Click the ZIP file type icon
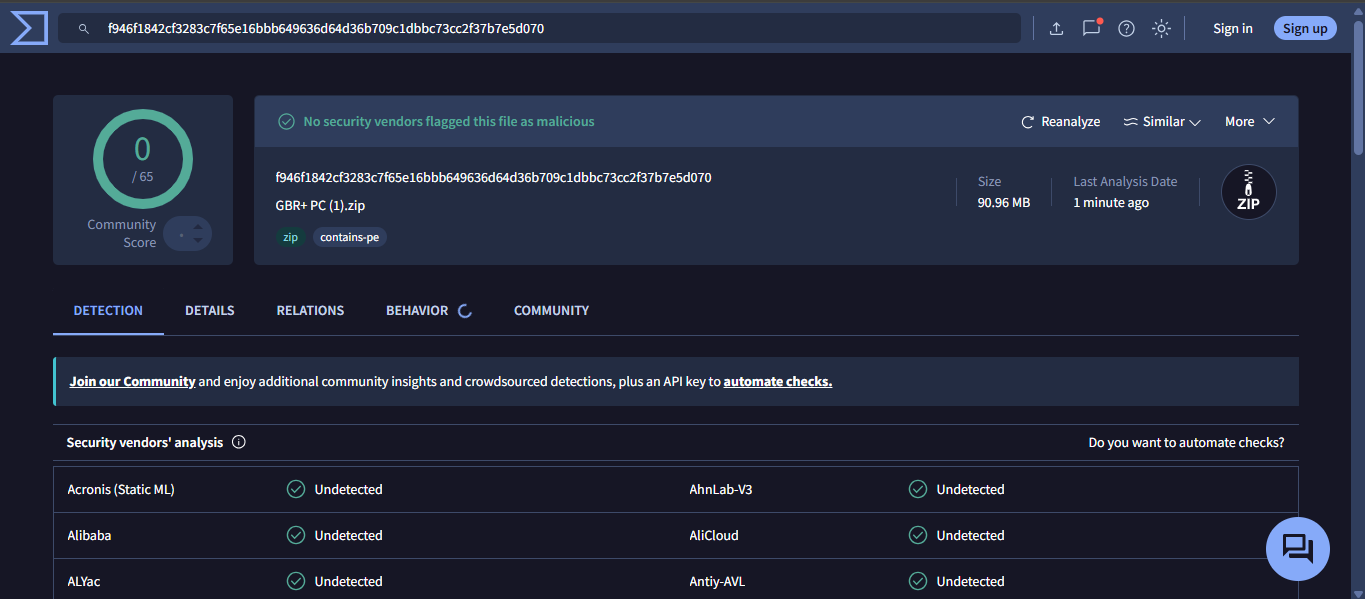Viewport: 1365px width, 599px height. coord(1248,192)
